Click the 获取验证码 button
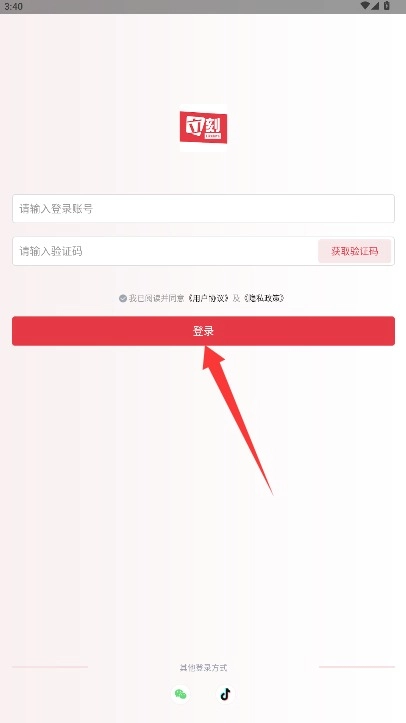 (x=354, y=251)
